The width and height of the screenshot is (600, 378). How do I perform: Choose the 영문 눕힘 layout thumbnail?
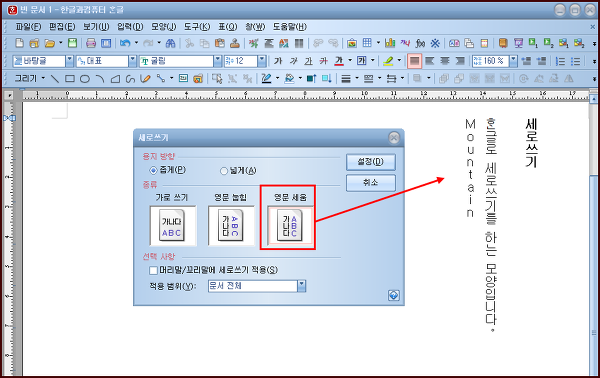click(231, 226)
